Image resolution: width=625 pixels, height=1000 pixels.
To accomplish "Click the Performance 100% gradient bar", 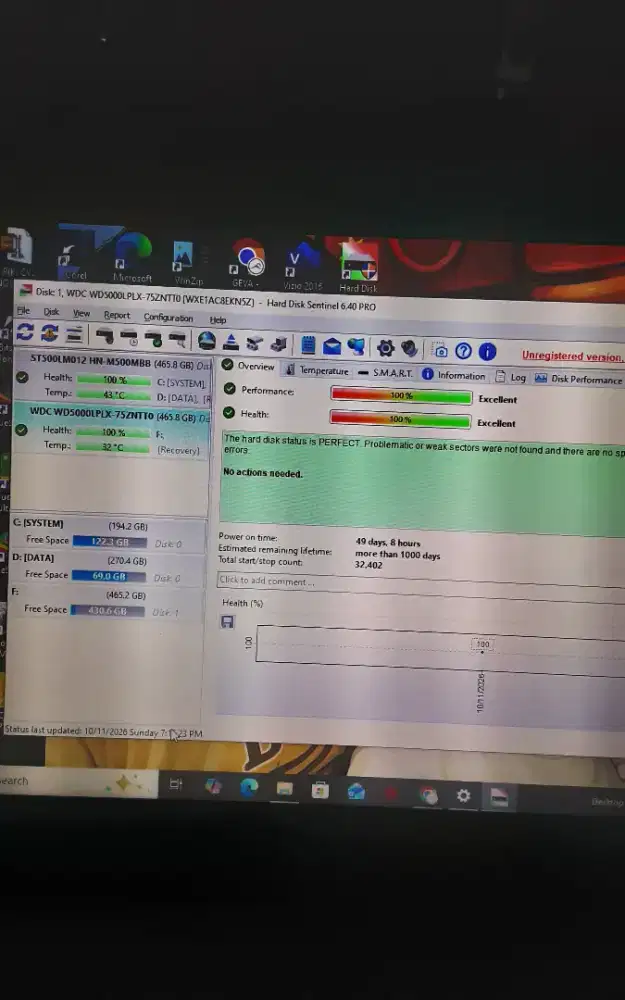I will (401, 395).
